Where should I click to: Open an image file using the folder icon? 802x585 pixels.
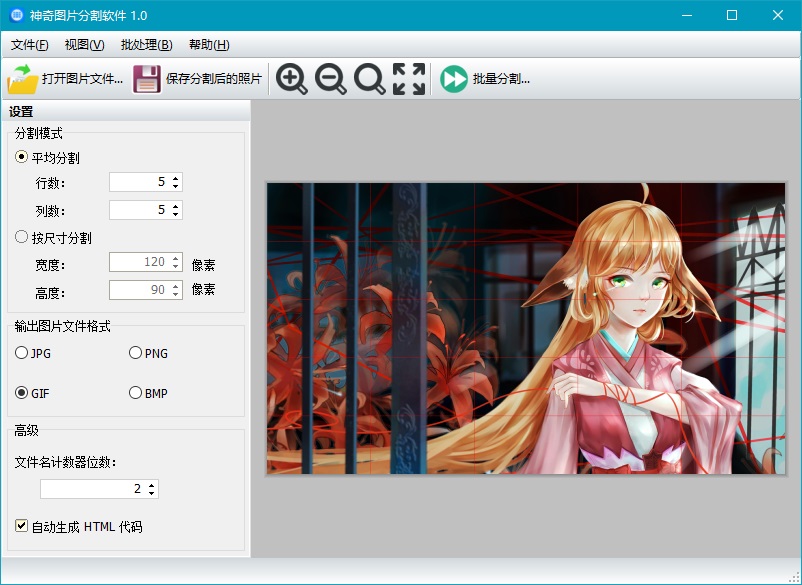(x=22, y=79)
